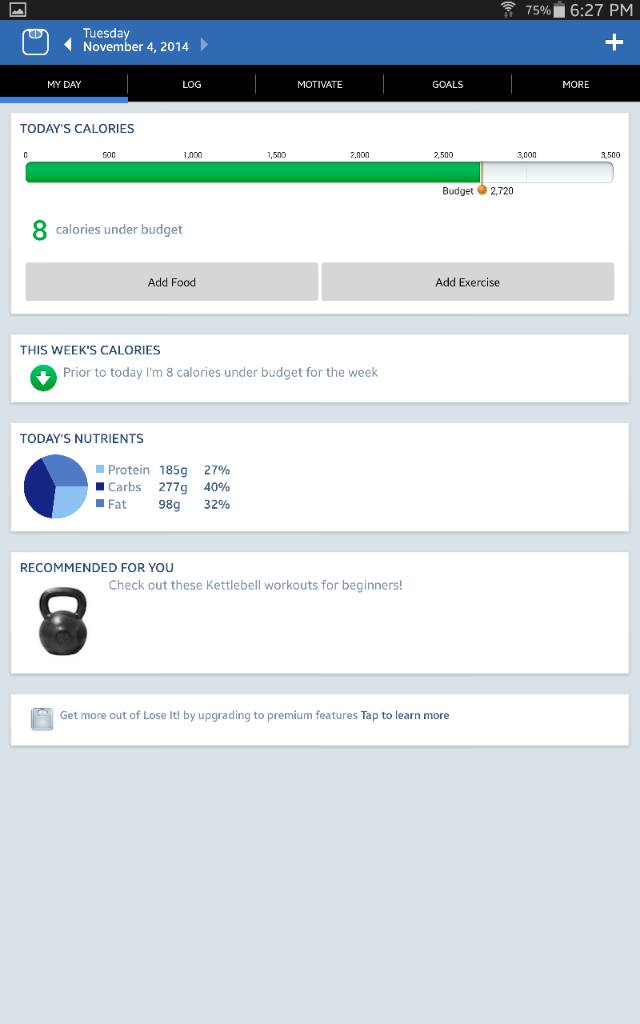Tap the premium scale icon
This screenshot has width=640, height=1024.
(41, 719)
